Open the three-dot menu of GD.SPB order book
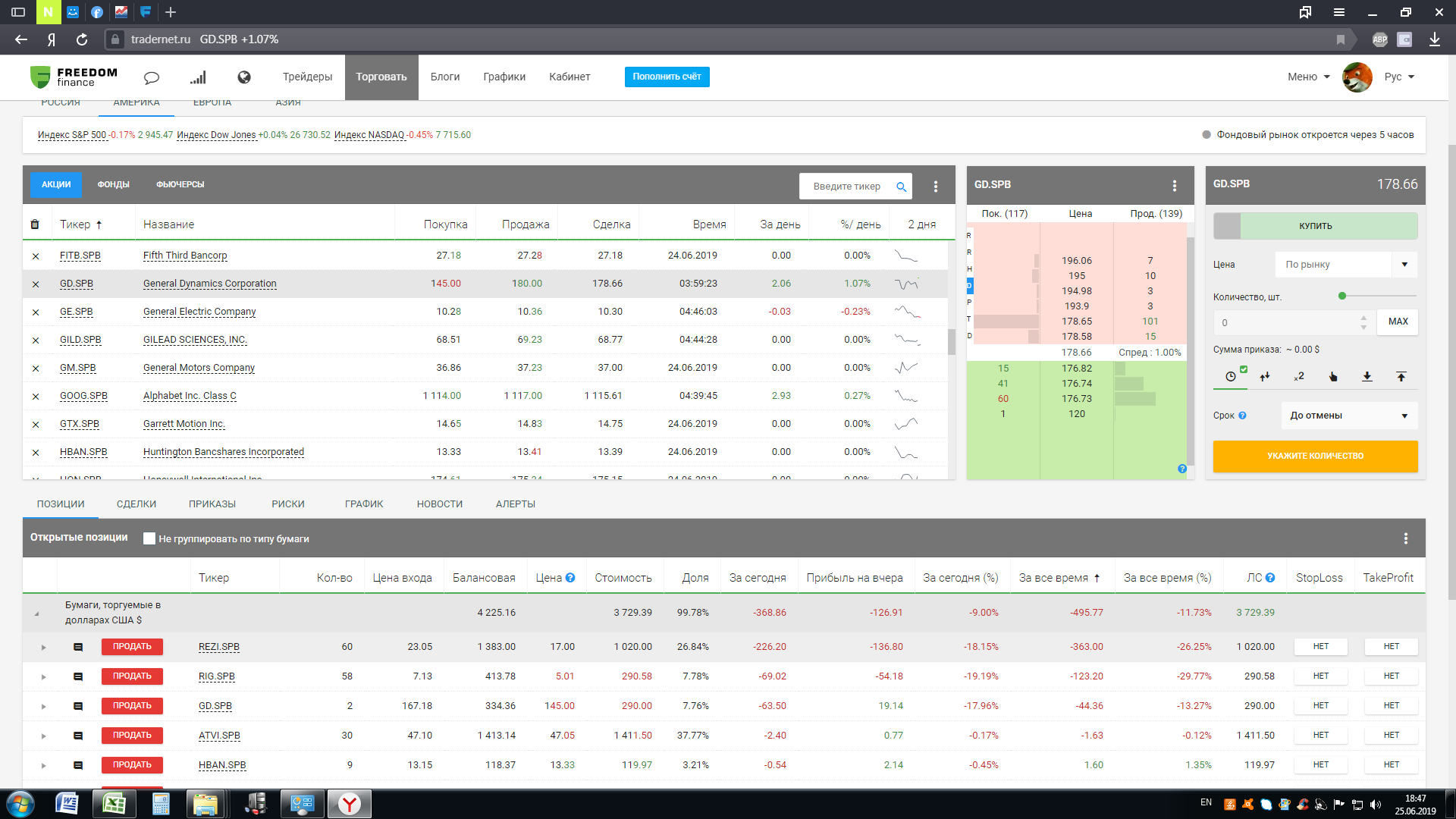The height and width of the screenshot is (819, 1456). [1175, 186]
